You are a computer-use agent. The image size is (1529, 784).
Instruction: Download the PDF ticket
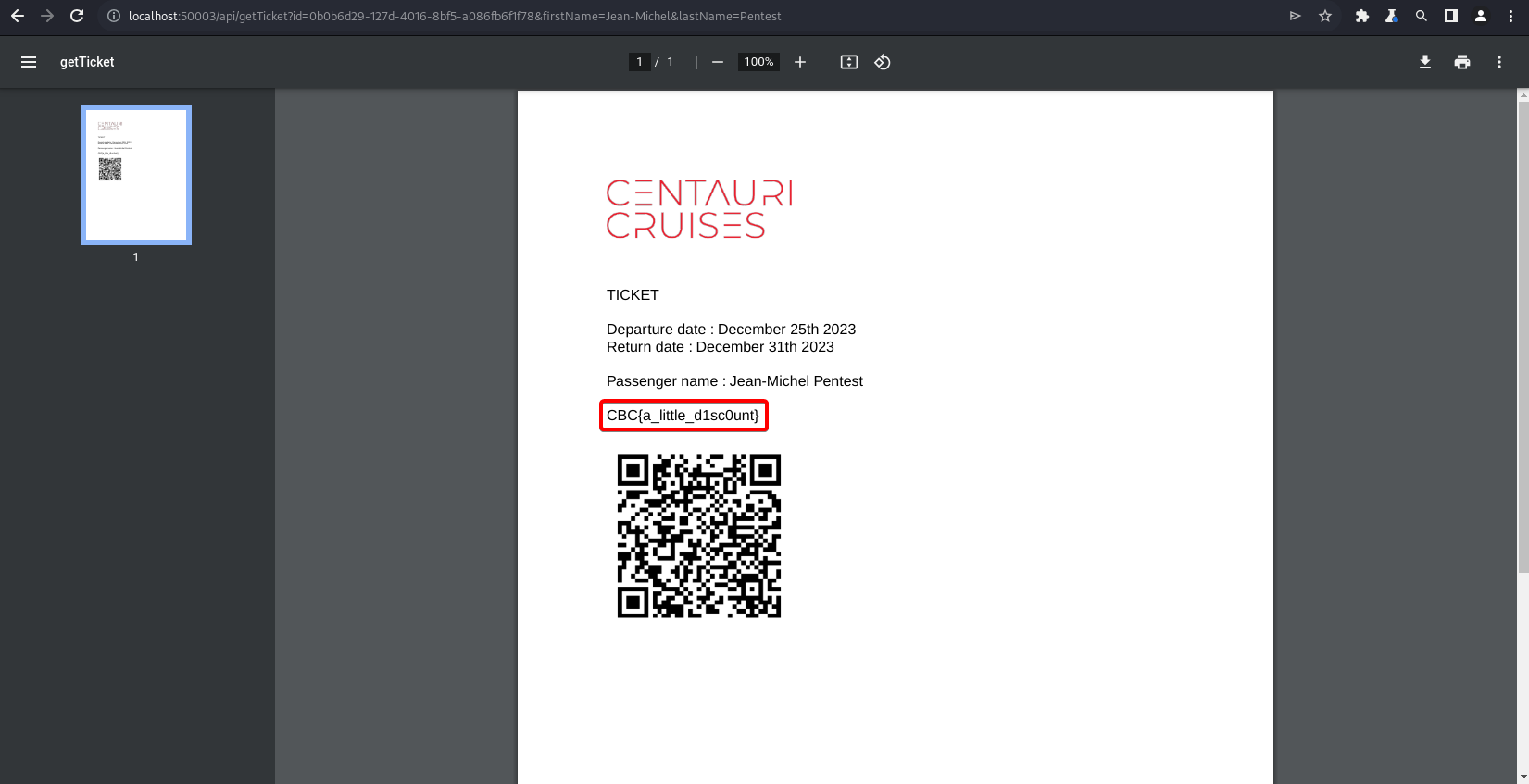click(x=1425, y=62)
